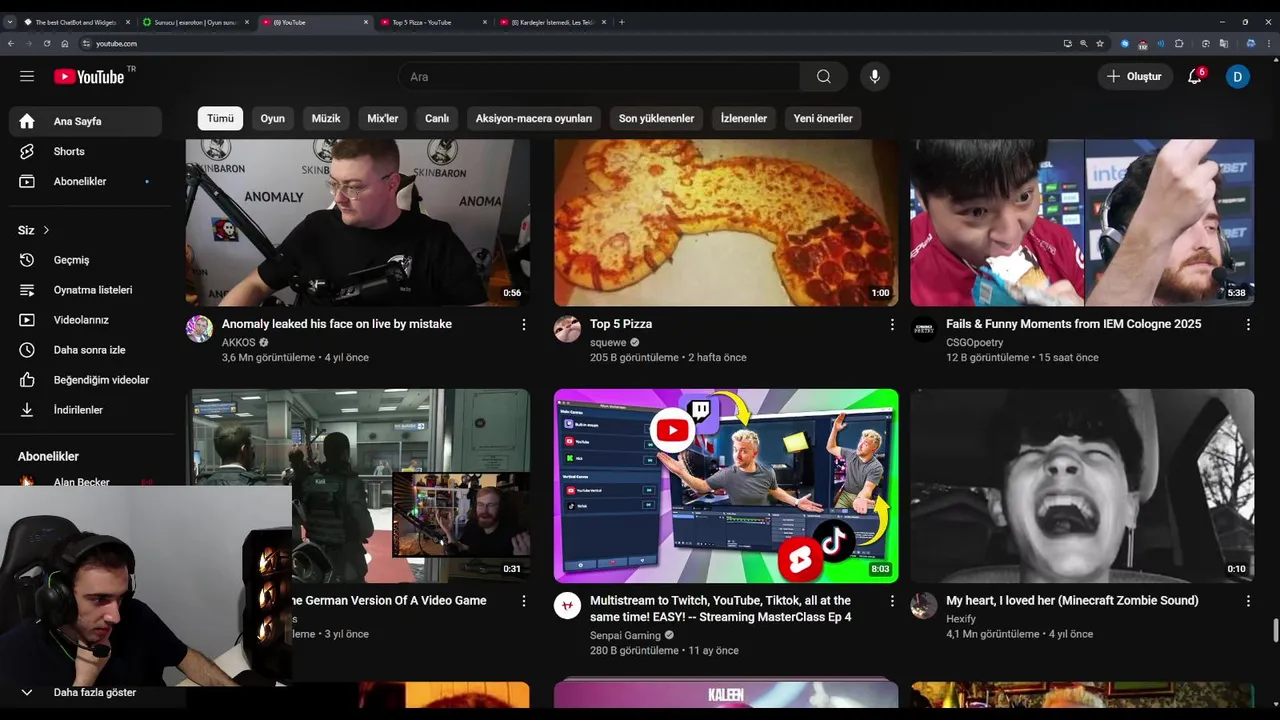Visit Senpai Gaming channel name
This screenshot has height=720, width=1280.
[x=625, y=635]
